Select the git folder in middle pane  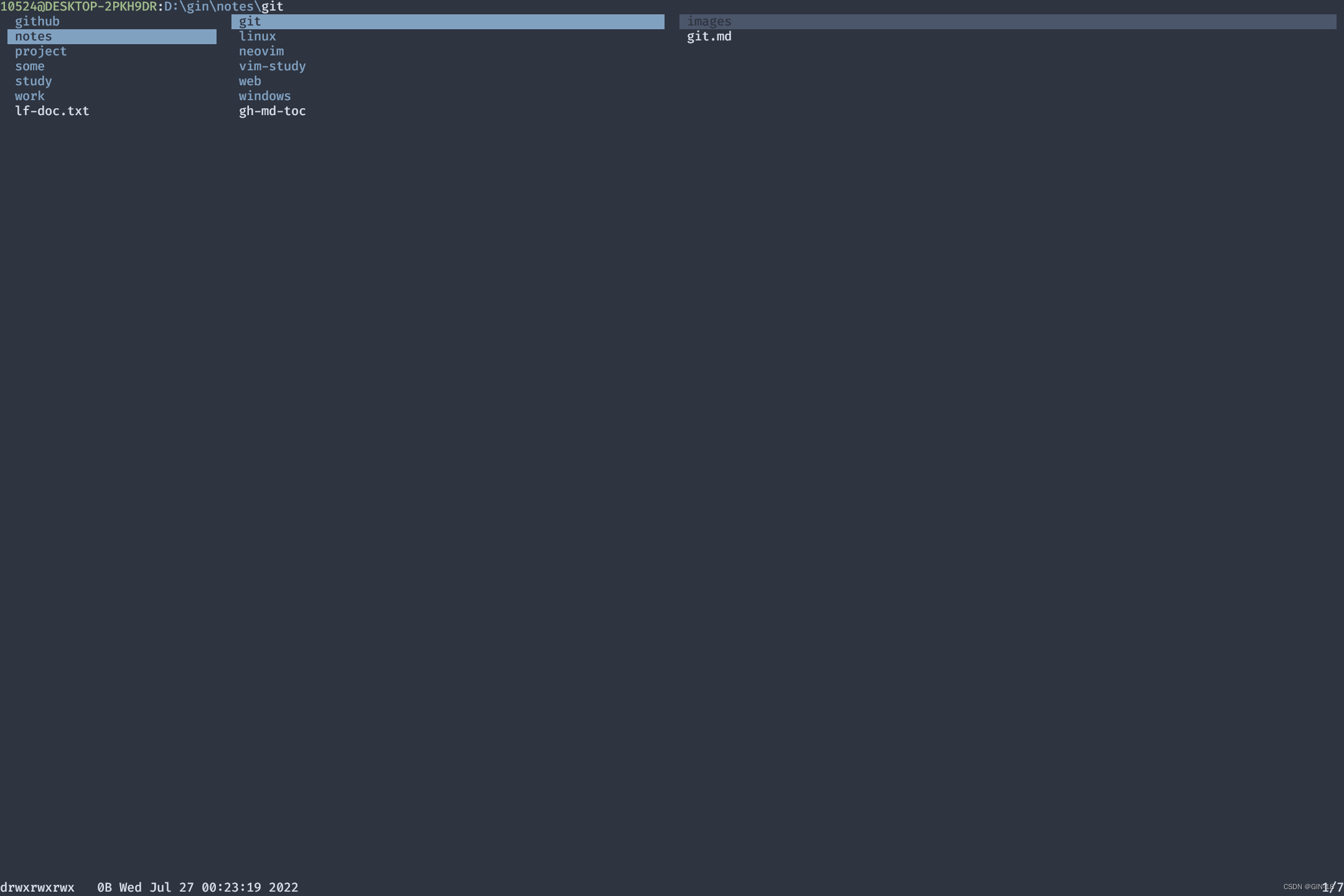click(x=250, y=21)
